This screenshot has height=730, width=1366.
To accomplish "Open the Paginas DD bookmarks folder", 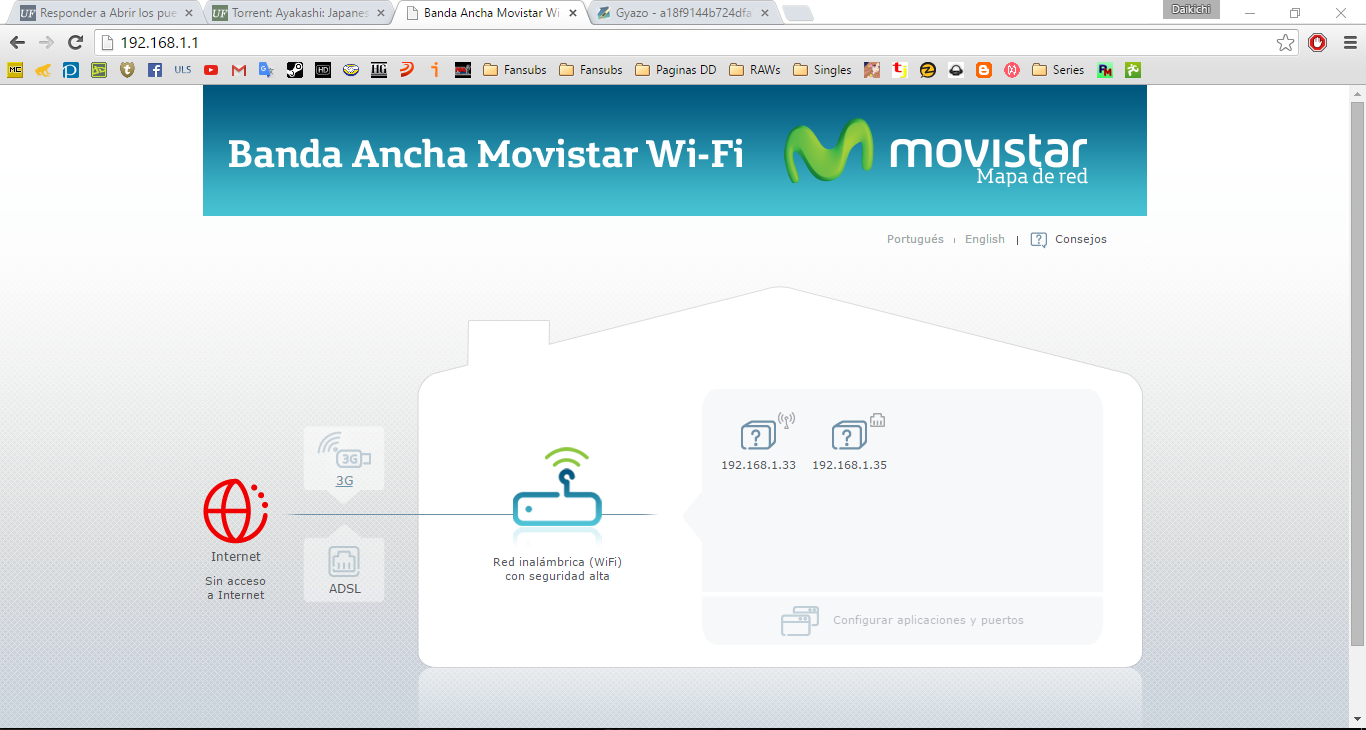I will (675, 70).
